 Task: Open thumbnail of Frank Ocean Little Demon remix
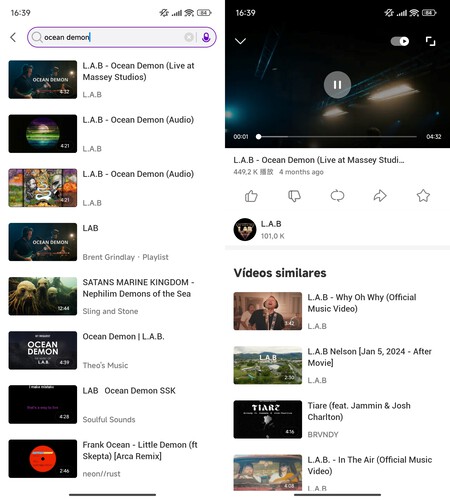click(x=43, y=459)
